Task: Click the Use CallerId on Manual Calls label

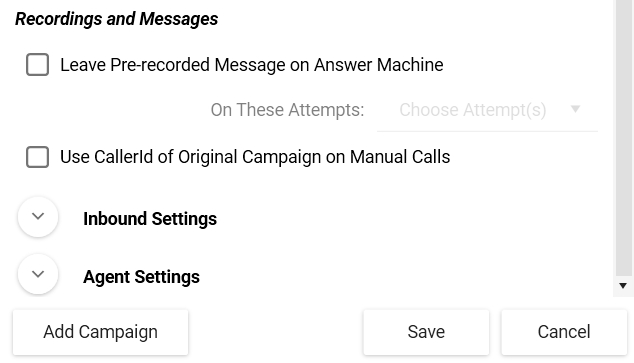Action: click(x=255, y=157)
